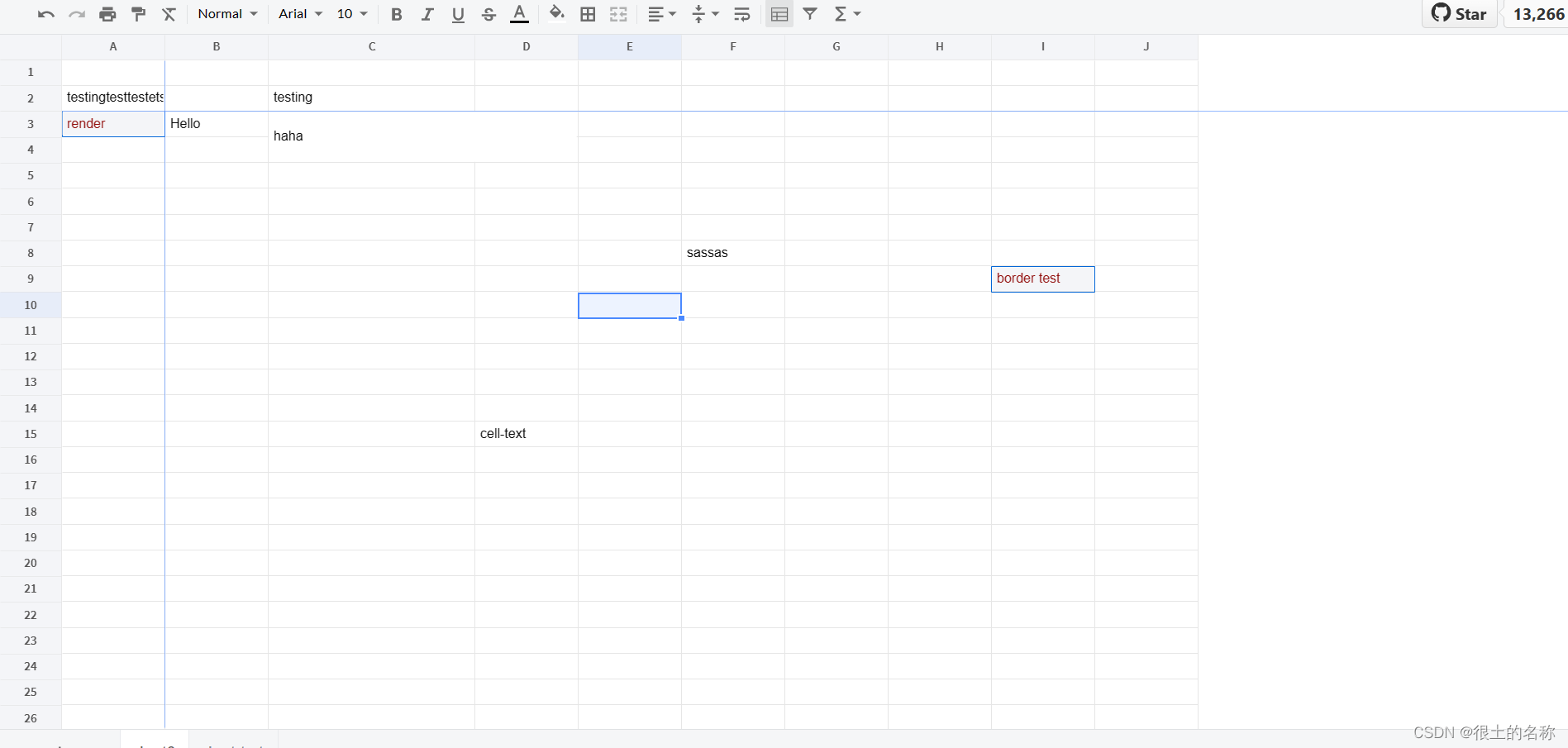The width and height of the screenshot is (1568, 748).
Task: Select row 20 header
Action: pos(31,563)
